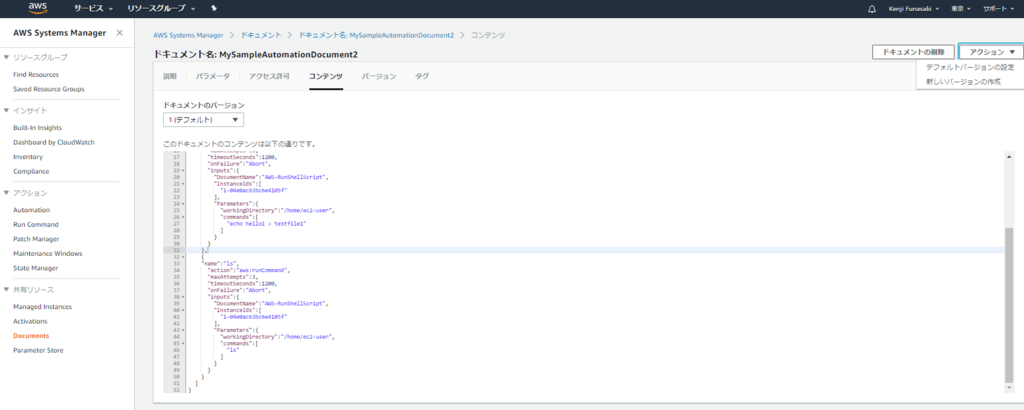Go to AWS Systems Manager breadcrumb

[189, 35]
